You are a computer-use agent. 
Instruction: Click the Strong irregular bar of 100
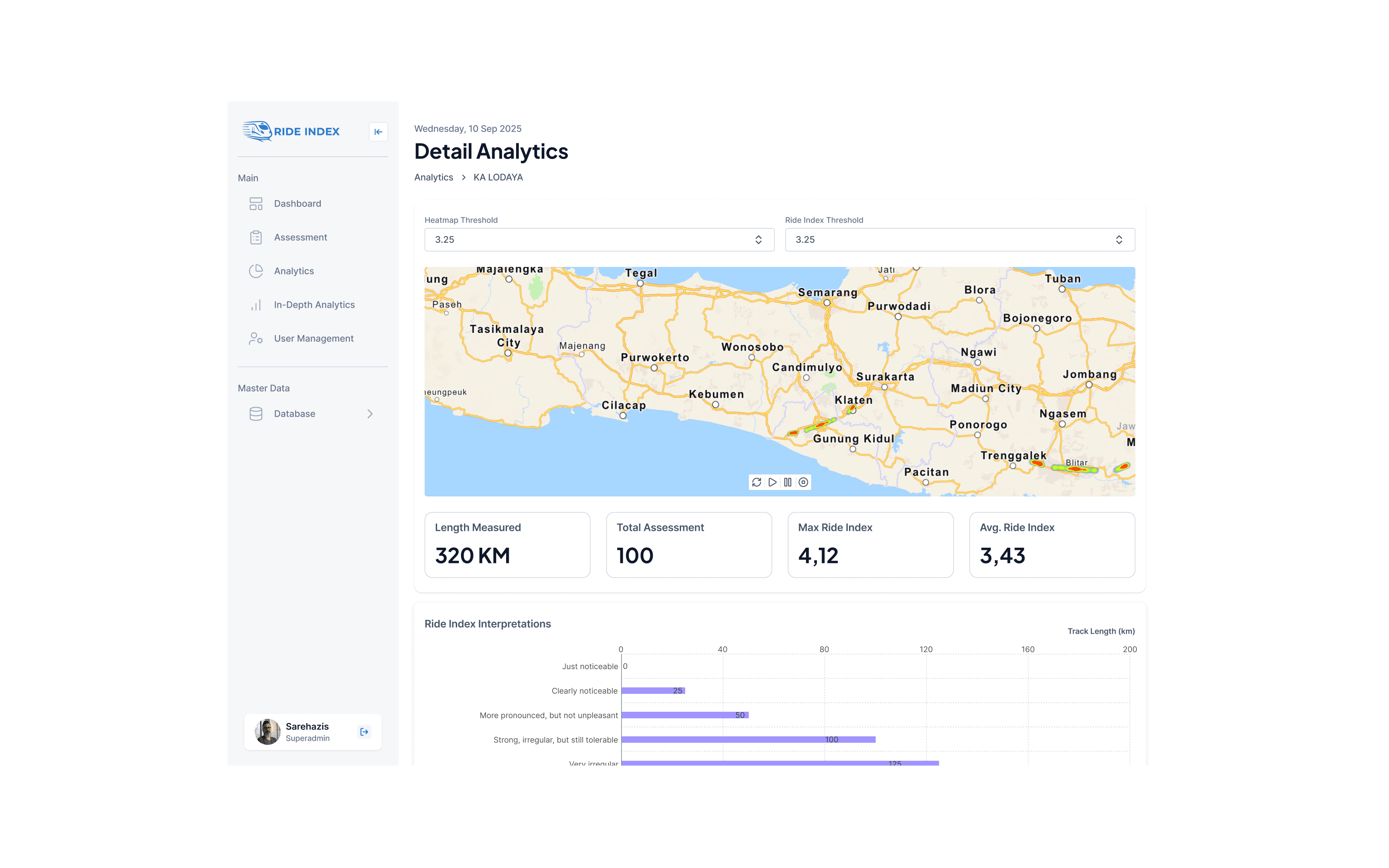pyautogui.click(x=748, y=740)
